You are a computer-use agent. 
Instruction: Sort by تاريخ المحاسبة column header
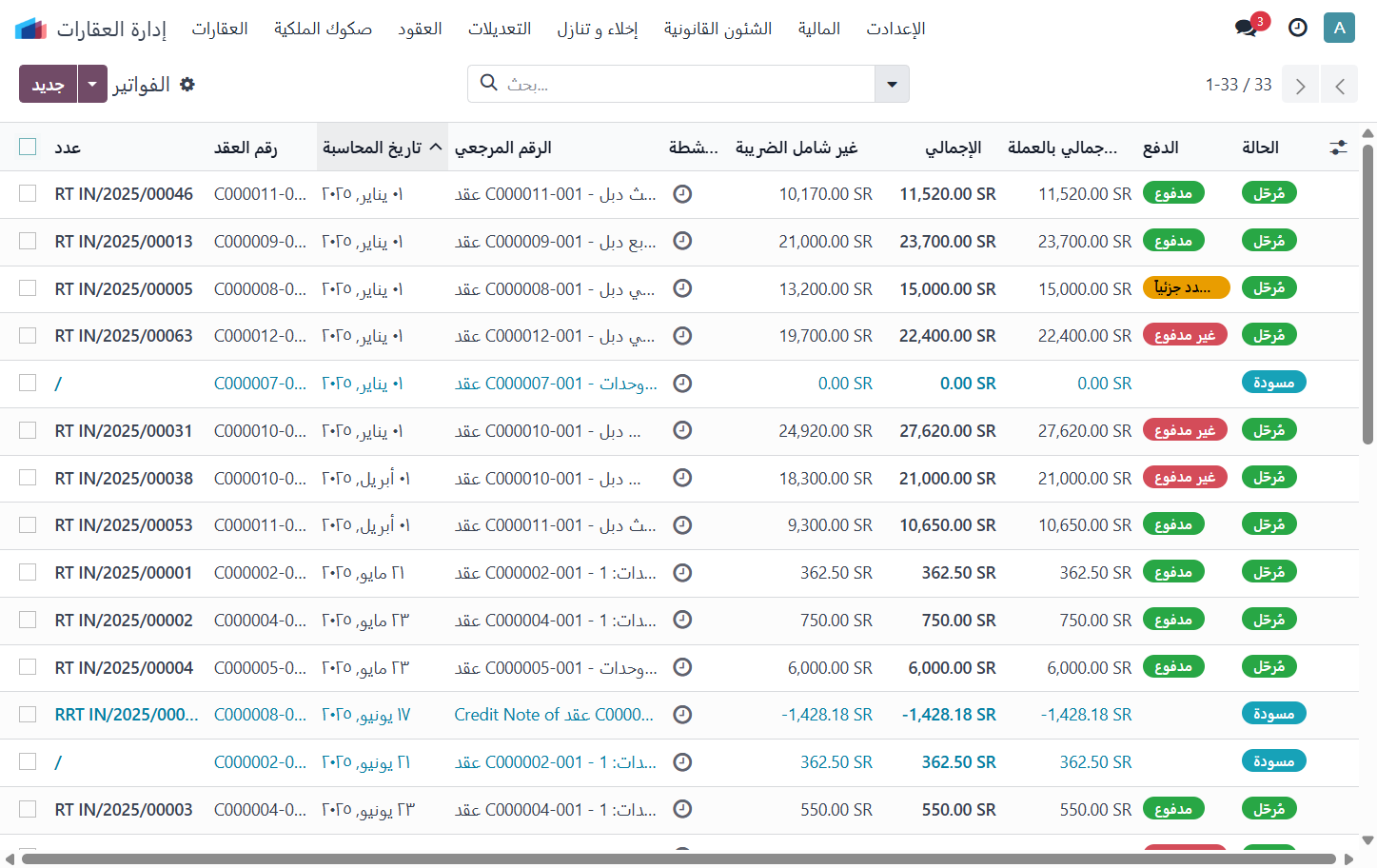pyautogui.click(x=382, y=148)
